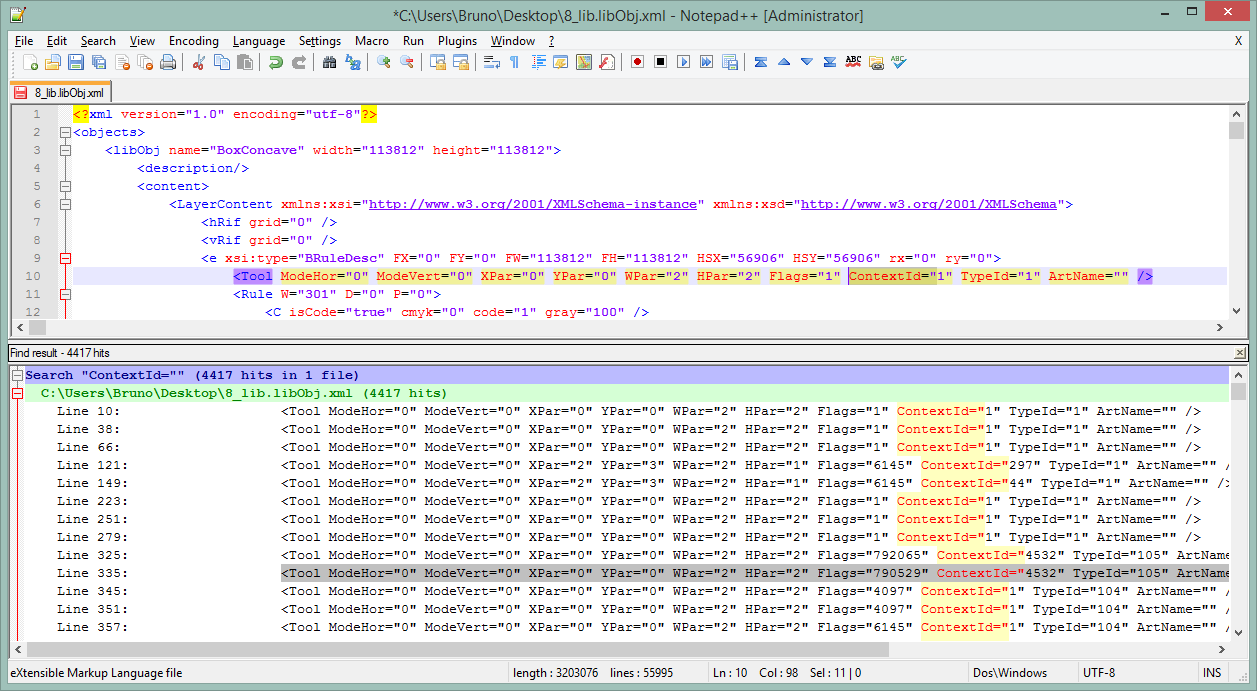Show the Function List panel

(607, 62)
